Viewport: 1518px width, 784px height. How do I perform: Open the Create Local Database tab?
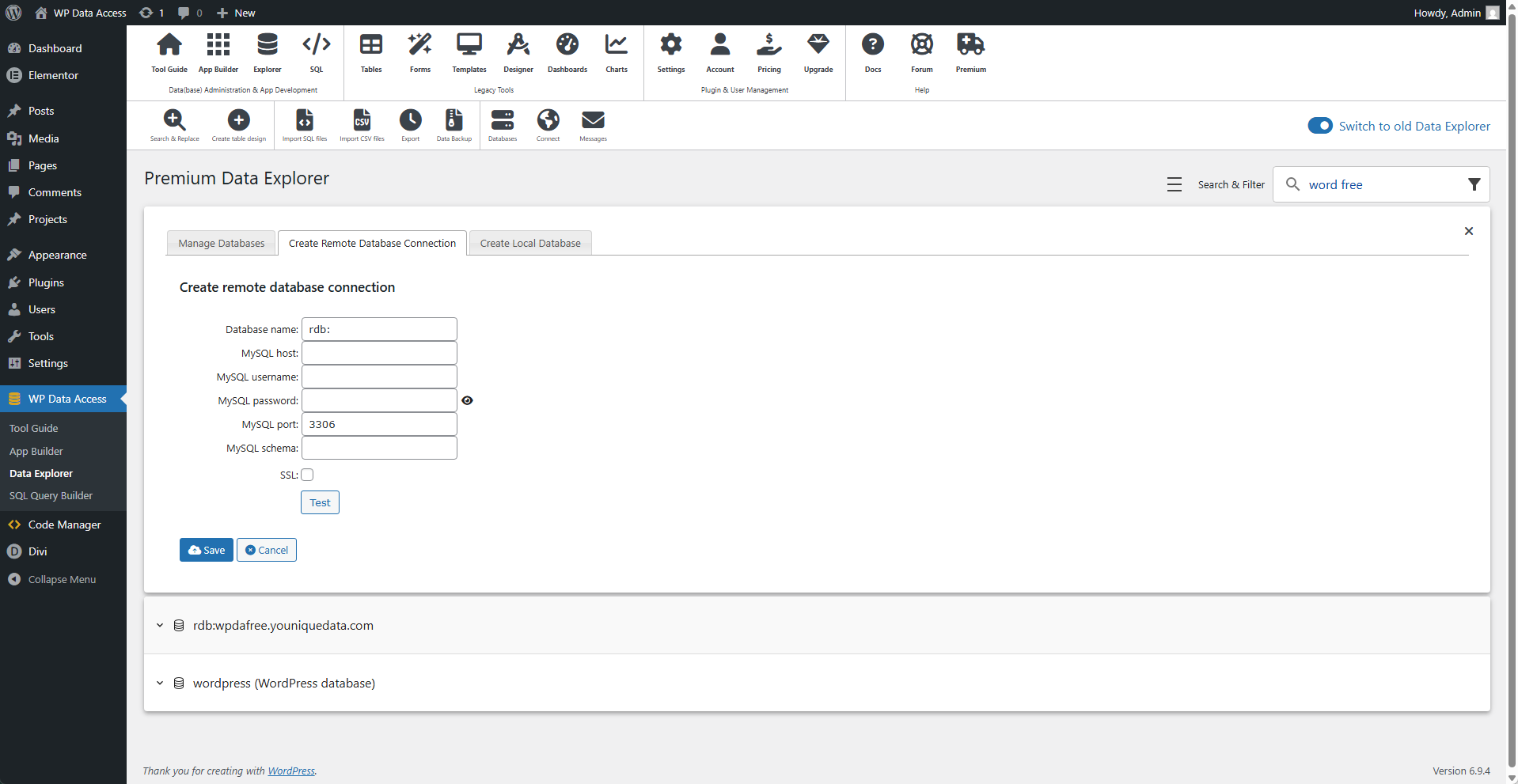(529, 243)
